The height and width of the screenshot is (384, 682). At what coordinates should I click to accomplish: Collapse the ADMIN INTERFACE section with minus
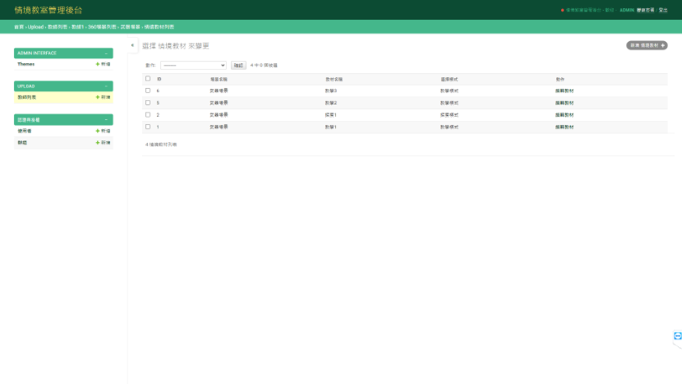106,53
